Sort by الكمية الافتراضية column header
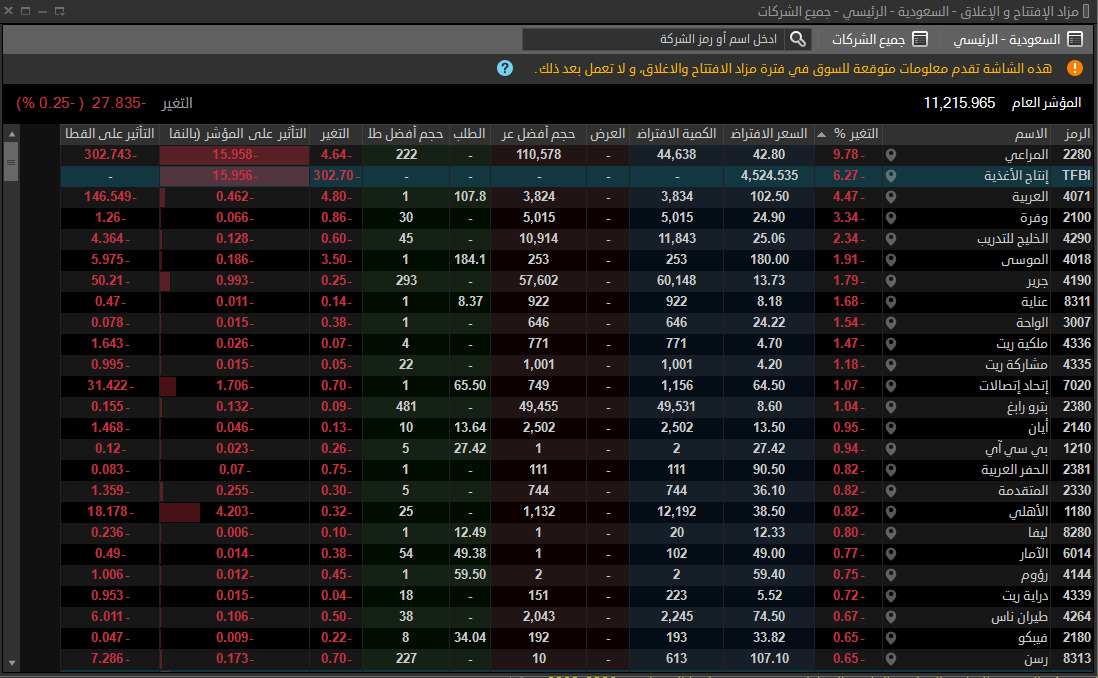The width and height of the screenshot is (1098, 678). [x=676, y=134]
